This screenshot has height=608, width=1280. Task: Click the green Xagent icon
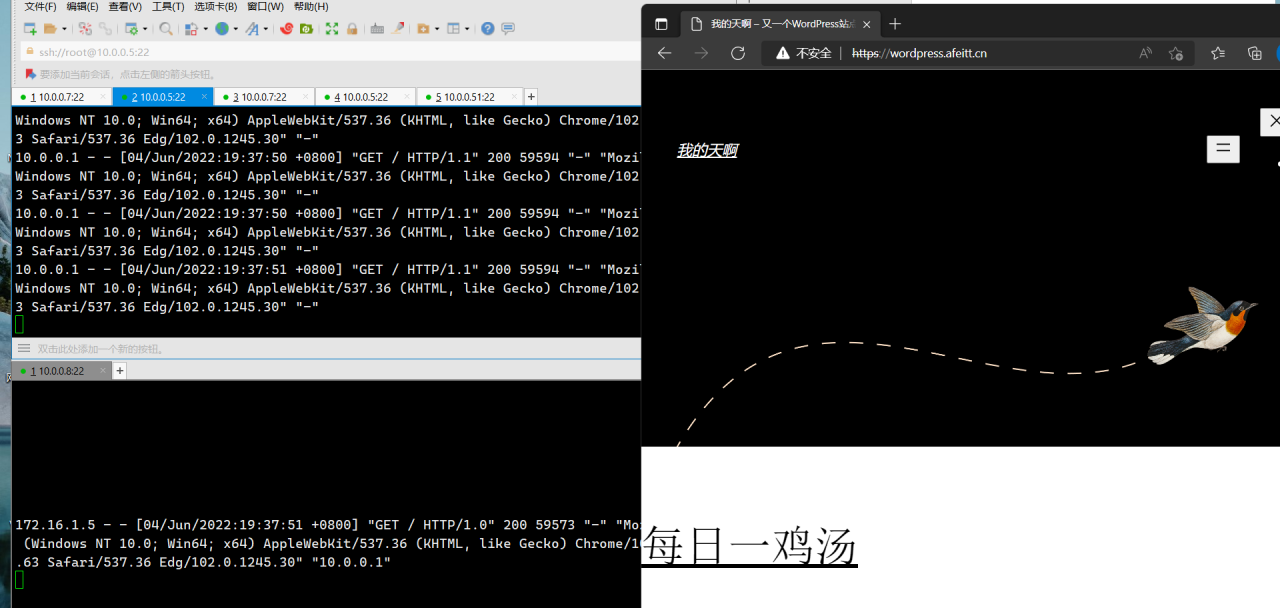[306, 29]
